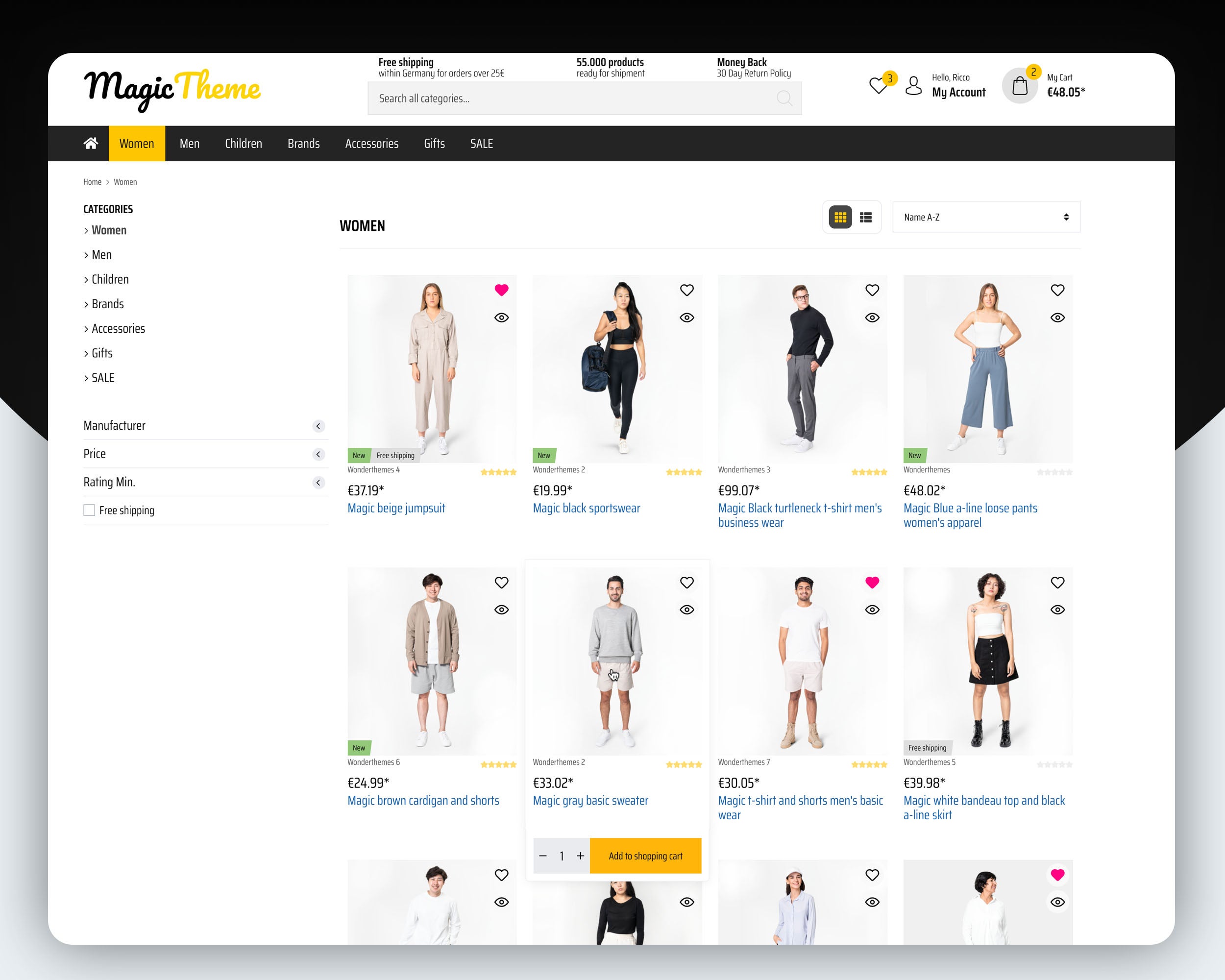Click star rating of Magic beige jumpsuit
1225x980 pixels.
click(498, 471)
